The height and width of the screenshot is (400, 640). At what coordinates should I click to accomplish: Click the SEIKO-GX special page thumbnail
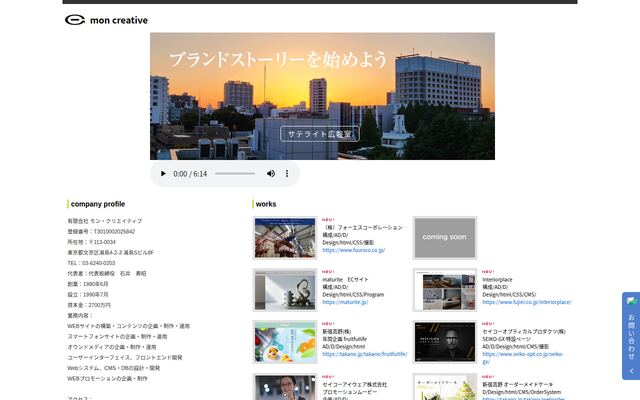tap(444, 342)
